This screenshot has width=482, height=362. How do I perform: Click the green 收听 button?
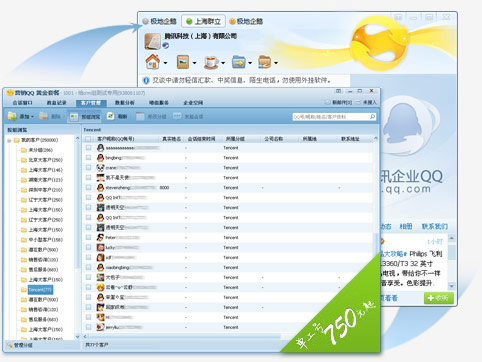point(439,298)
